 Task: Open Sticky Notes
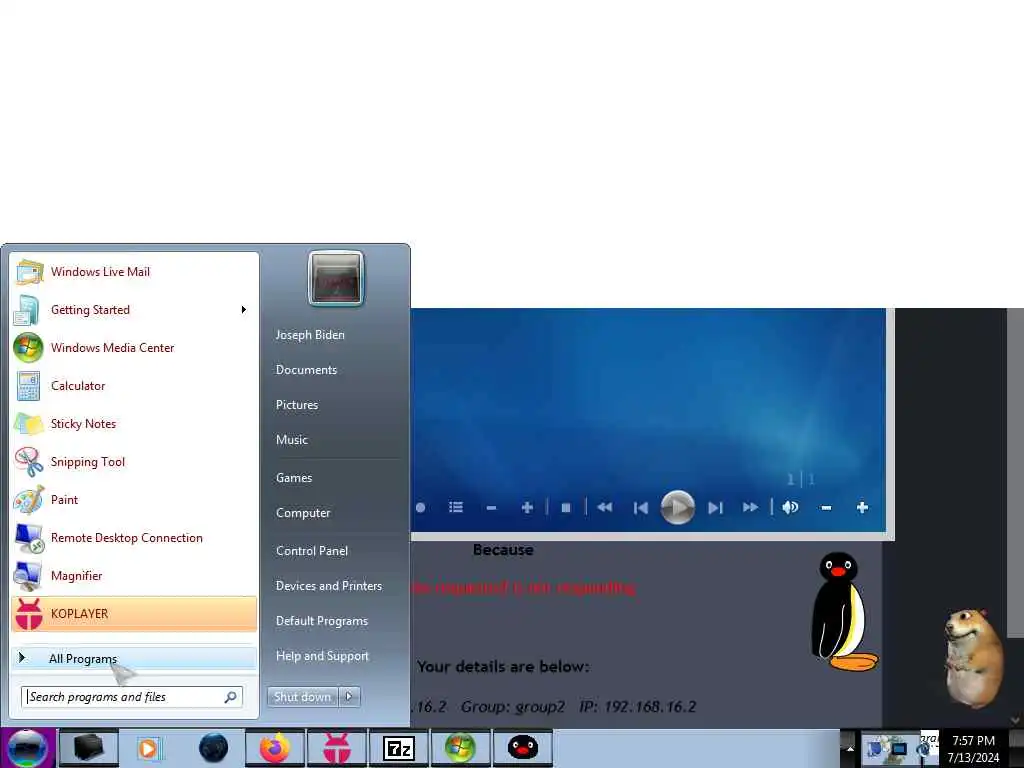(134, 423)
